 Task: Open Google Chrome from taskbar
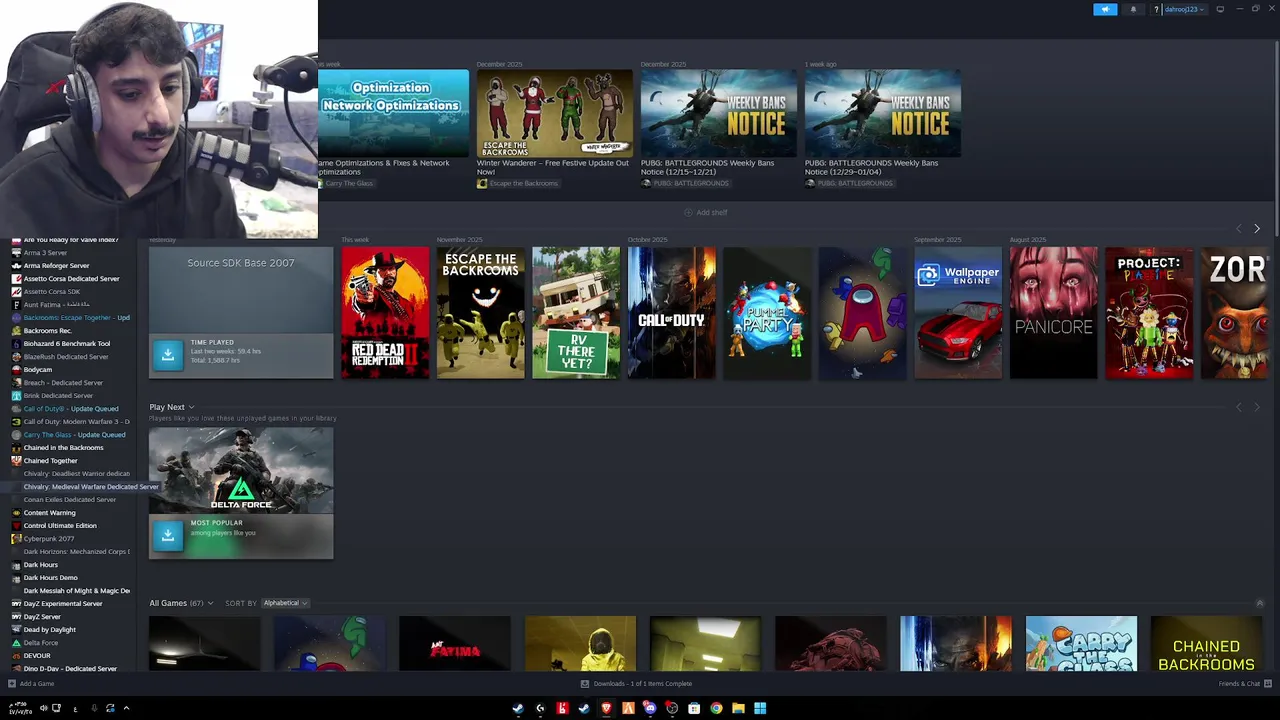(x=716, y=708)
